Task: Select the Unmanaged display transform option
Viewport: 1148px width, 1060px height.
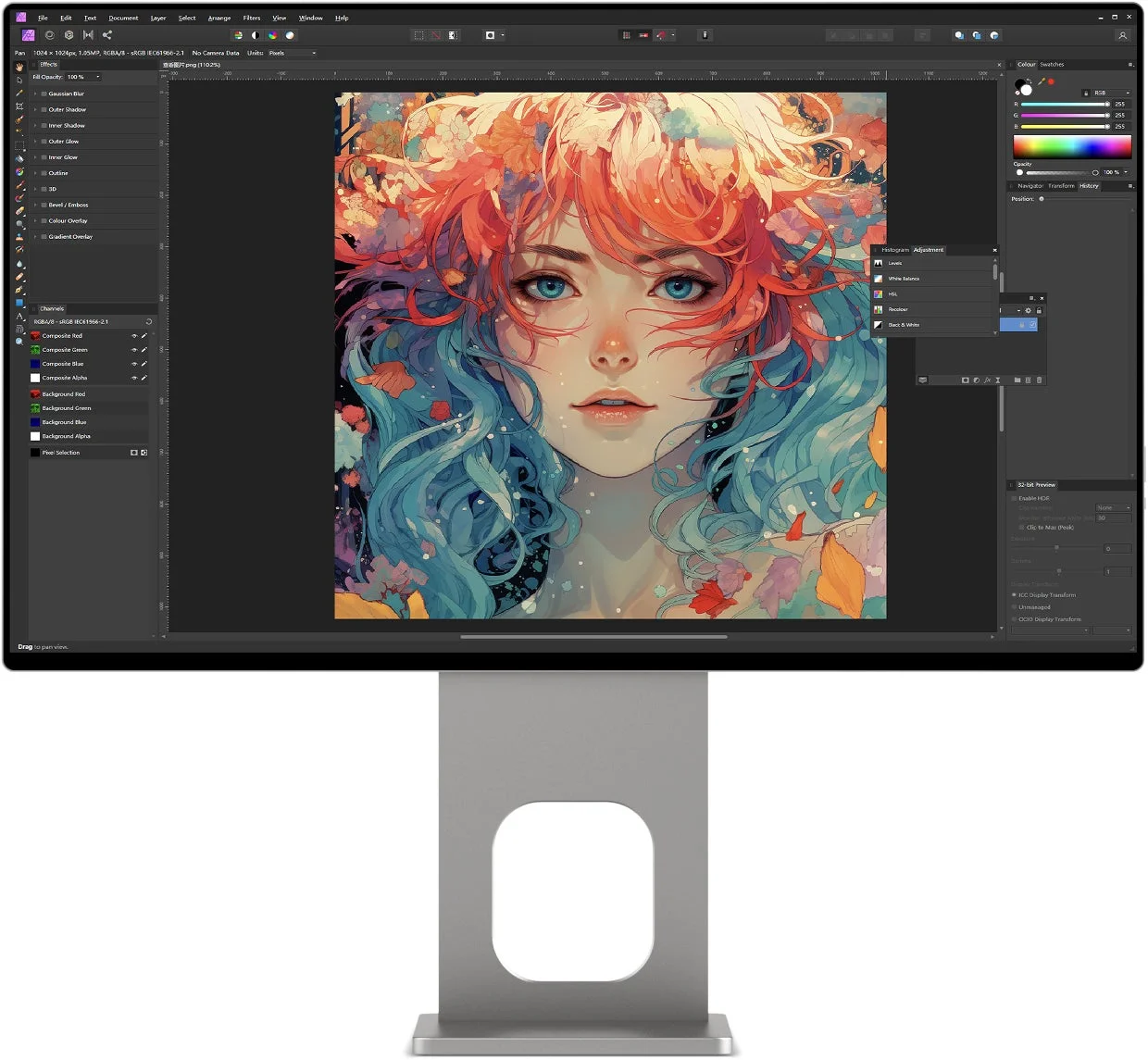Action: tap(1034, 607)
